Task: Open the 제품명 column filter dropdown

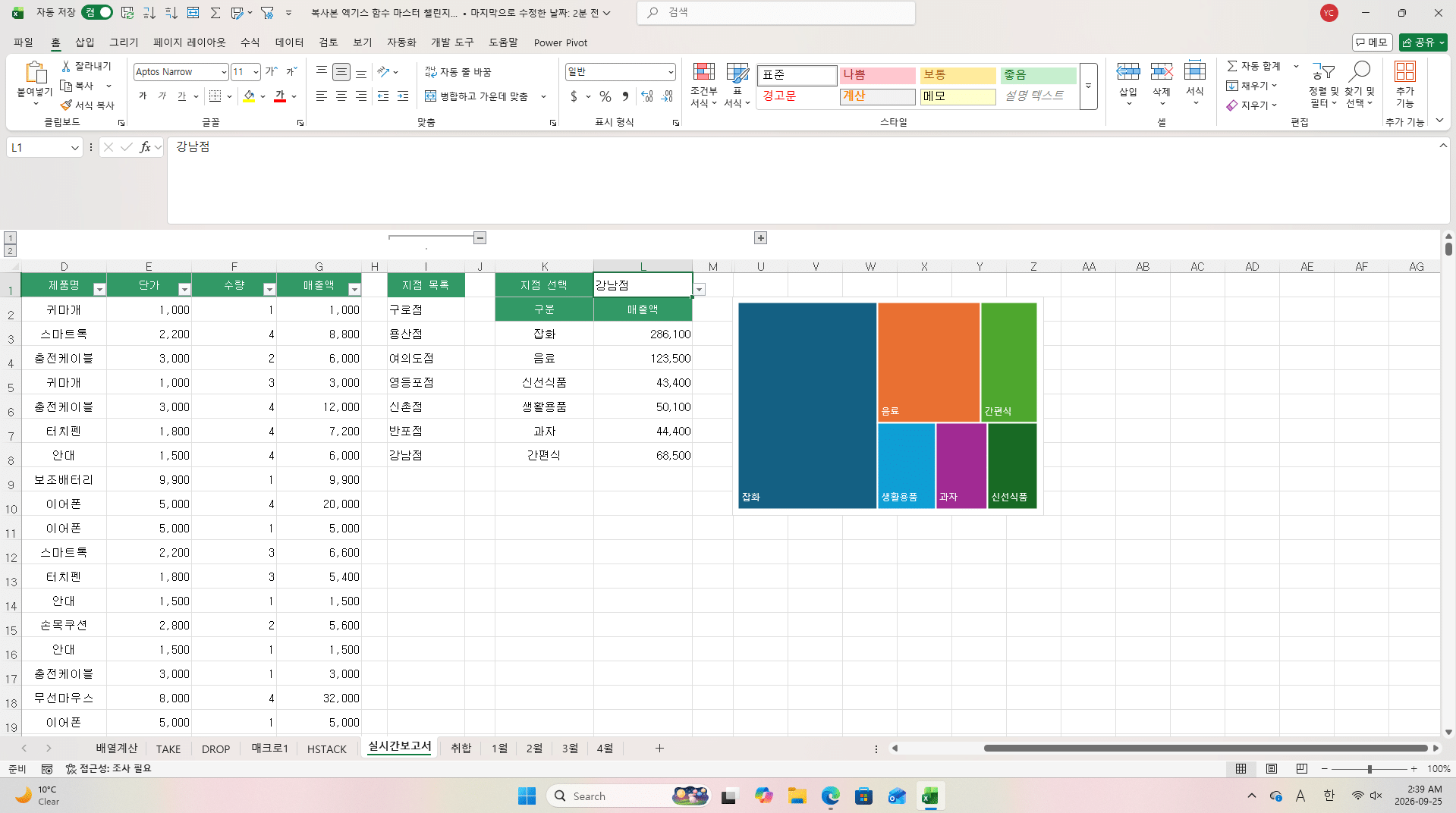Action: coord(99,289)
